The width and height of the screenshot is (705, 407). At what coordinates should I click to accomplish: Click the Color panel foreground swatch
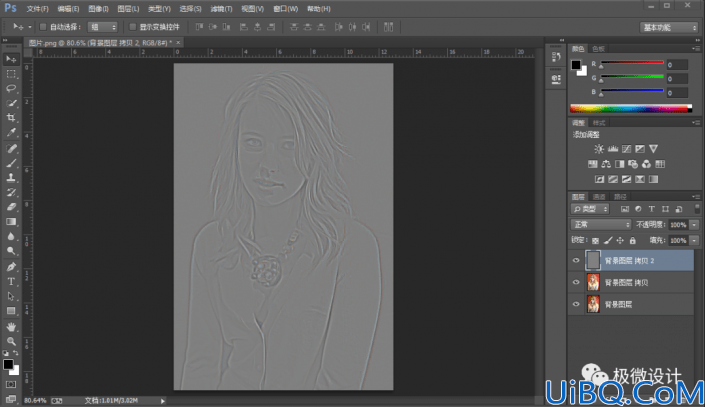coord(576,65)
